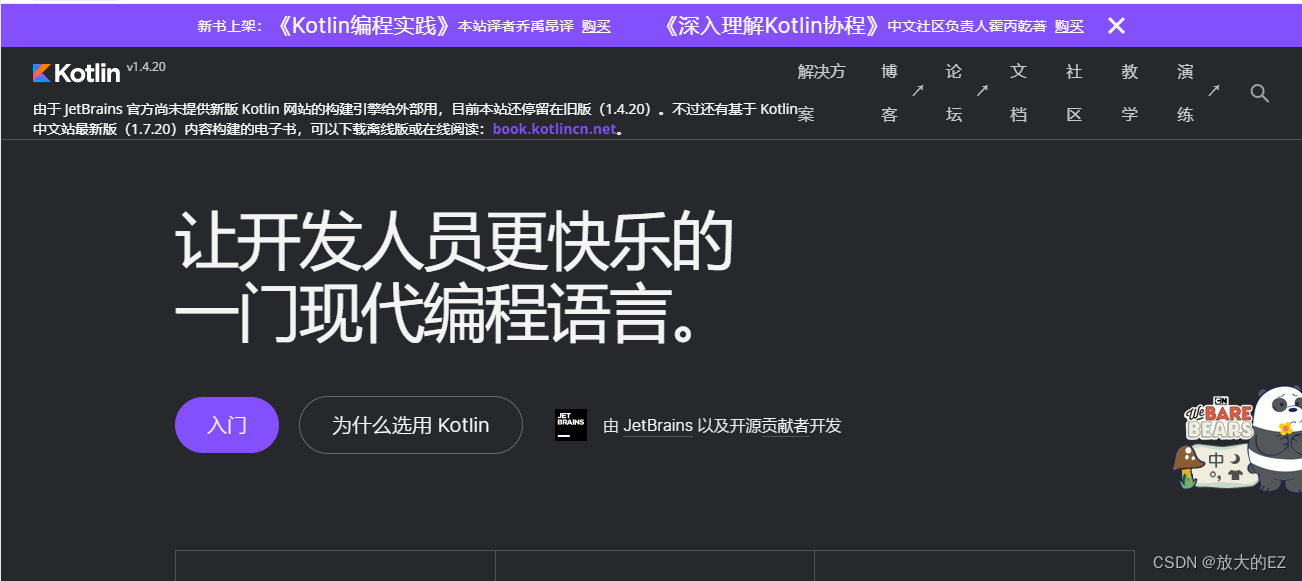Click the 入门 button
The image size is (1302, 581).
pyautogui.click(x=227, y=424)
